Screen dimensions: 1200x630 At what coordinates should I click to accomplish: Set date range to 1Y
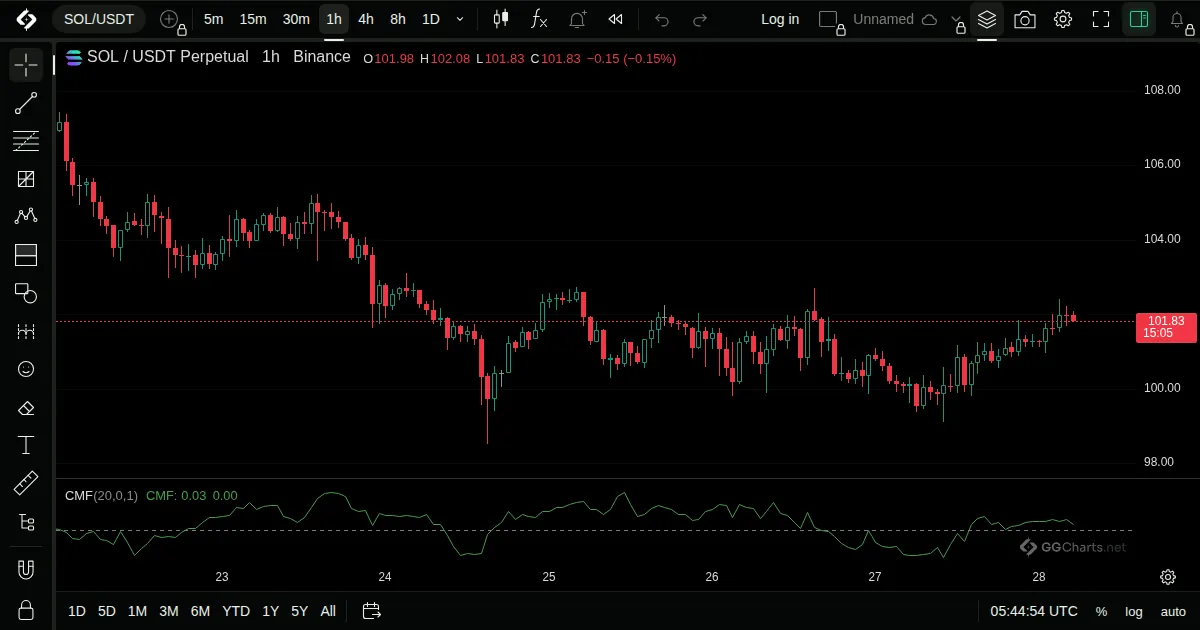(x=270, y=611)
